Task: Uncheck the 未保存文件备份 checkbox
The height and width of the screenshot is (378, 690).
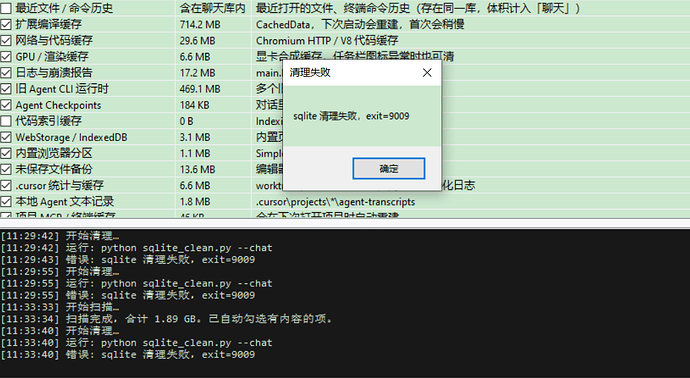Action: [x=6, y=169]
